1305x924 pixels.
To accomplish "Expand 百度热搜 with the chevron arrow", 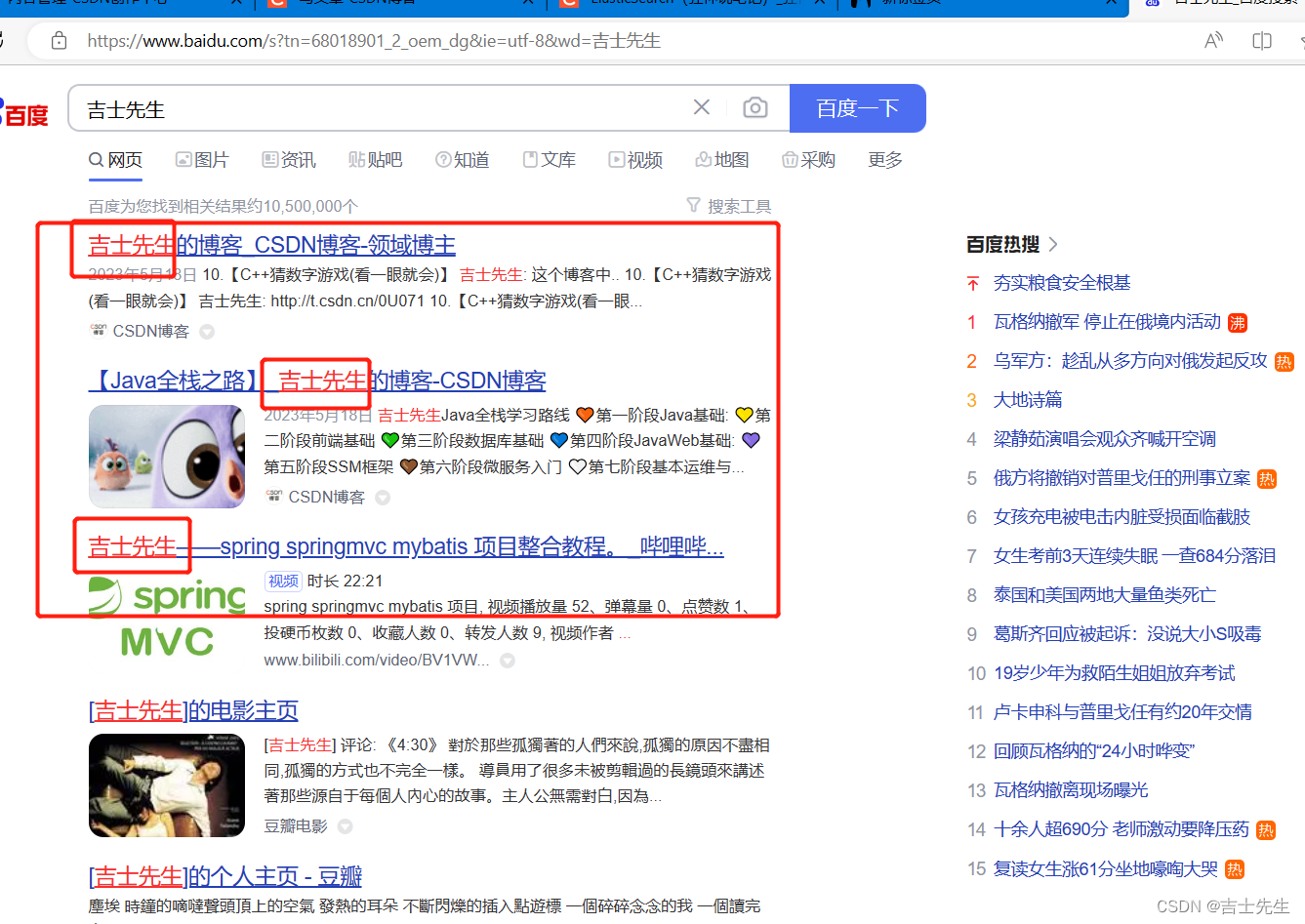I will (1053, 244).
